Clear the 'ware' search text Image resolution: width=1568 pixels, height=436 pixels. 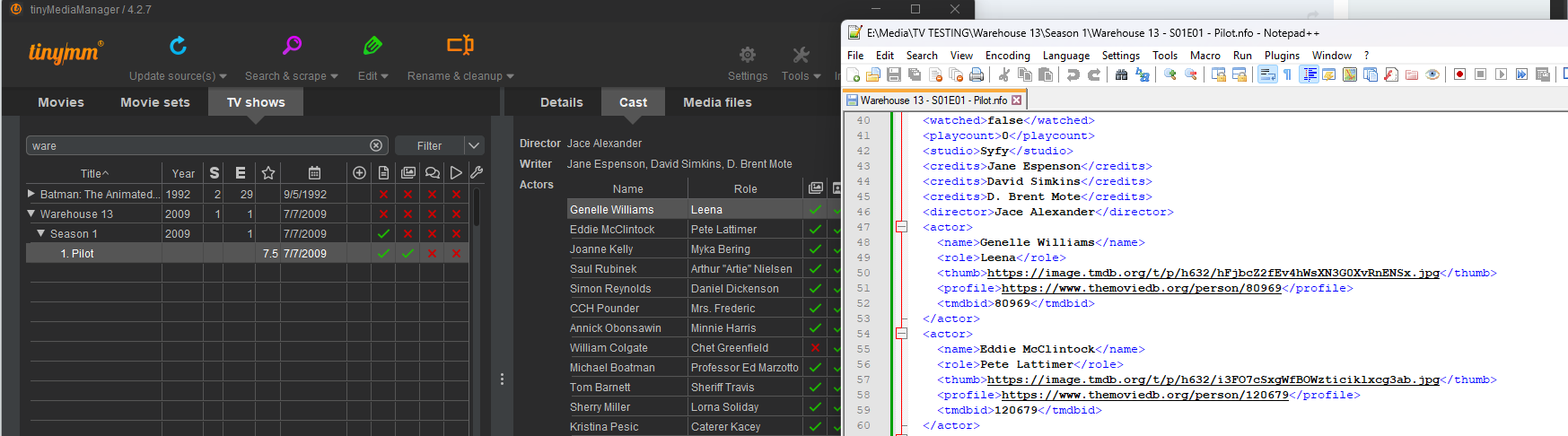[376, 145]
